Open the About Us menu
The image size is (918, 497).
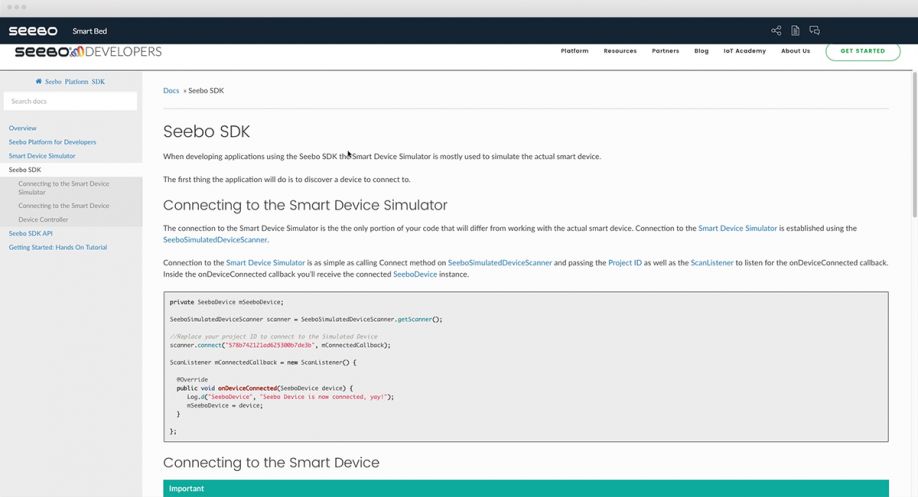coord(795,51)
